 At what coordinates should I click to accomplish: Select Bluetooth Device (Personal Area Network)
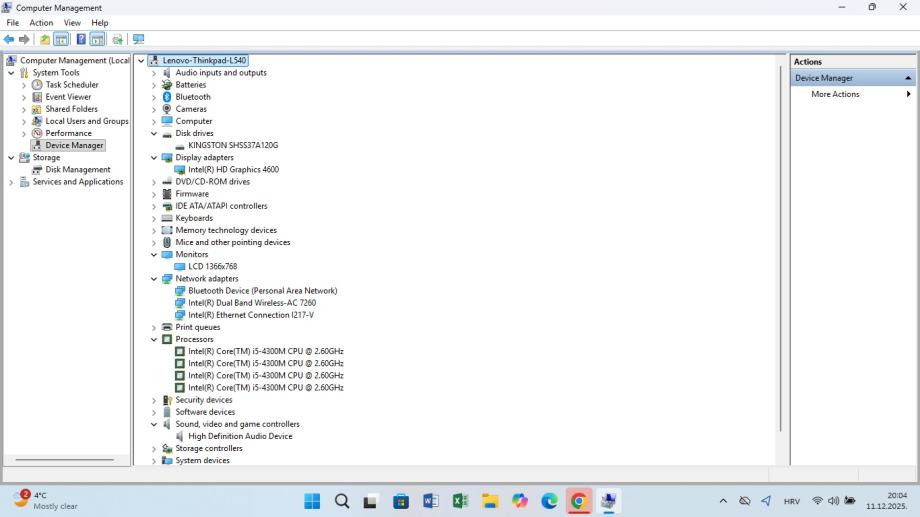263,290
